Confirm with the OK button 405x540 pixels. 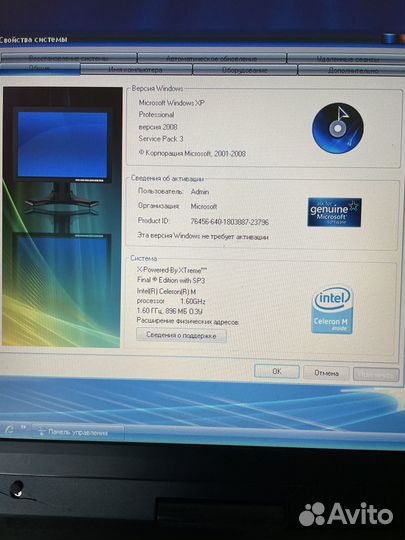(277, 371)
